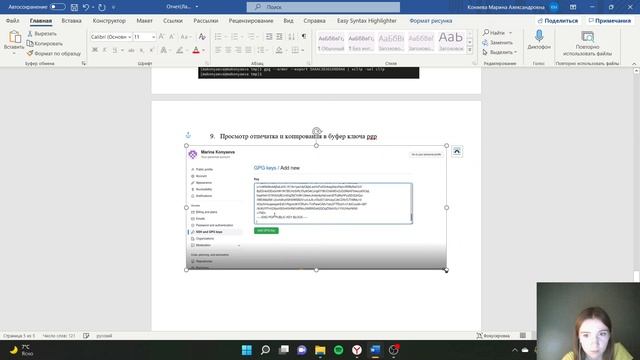Apply the red font color
This screenshot has height=360, width=640.
[x=196, y=50]
